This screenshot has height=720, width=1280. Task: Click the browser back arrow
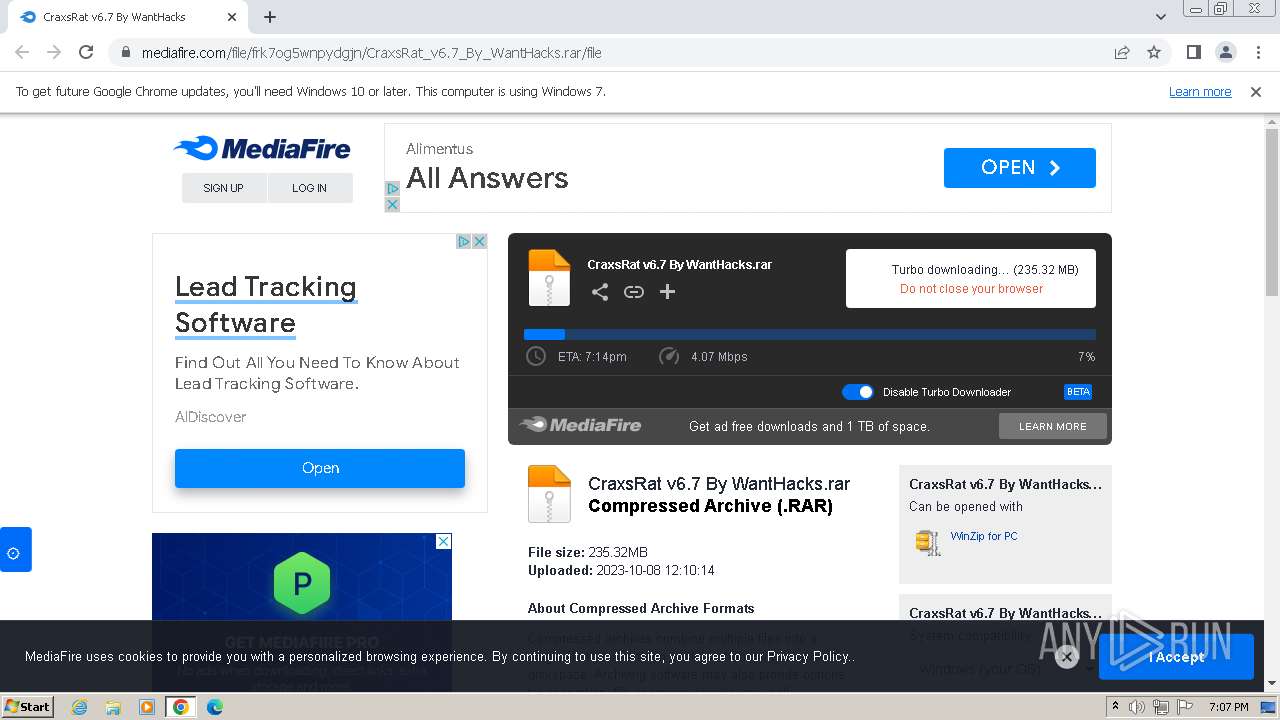coord(22,52)
